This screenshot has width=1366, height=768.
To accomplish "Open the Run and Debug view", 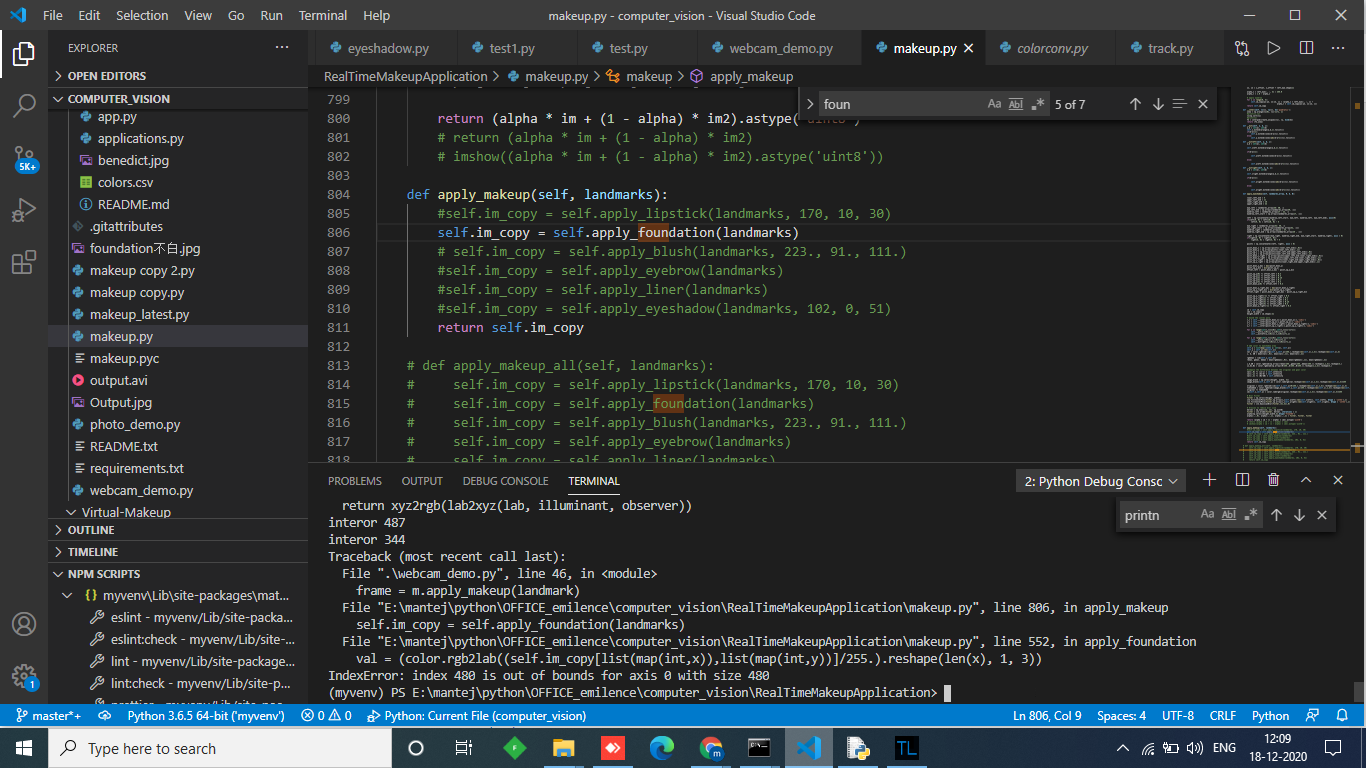I will coord(24,211).
